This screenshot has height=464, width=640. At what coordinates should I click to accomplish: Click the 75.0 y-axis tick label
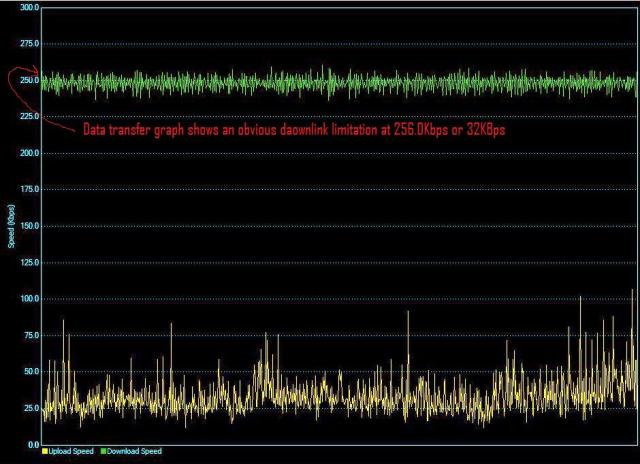(31, 335)
